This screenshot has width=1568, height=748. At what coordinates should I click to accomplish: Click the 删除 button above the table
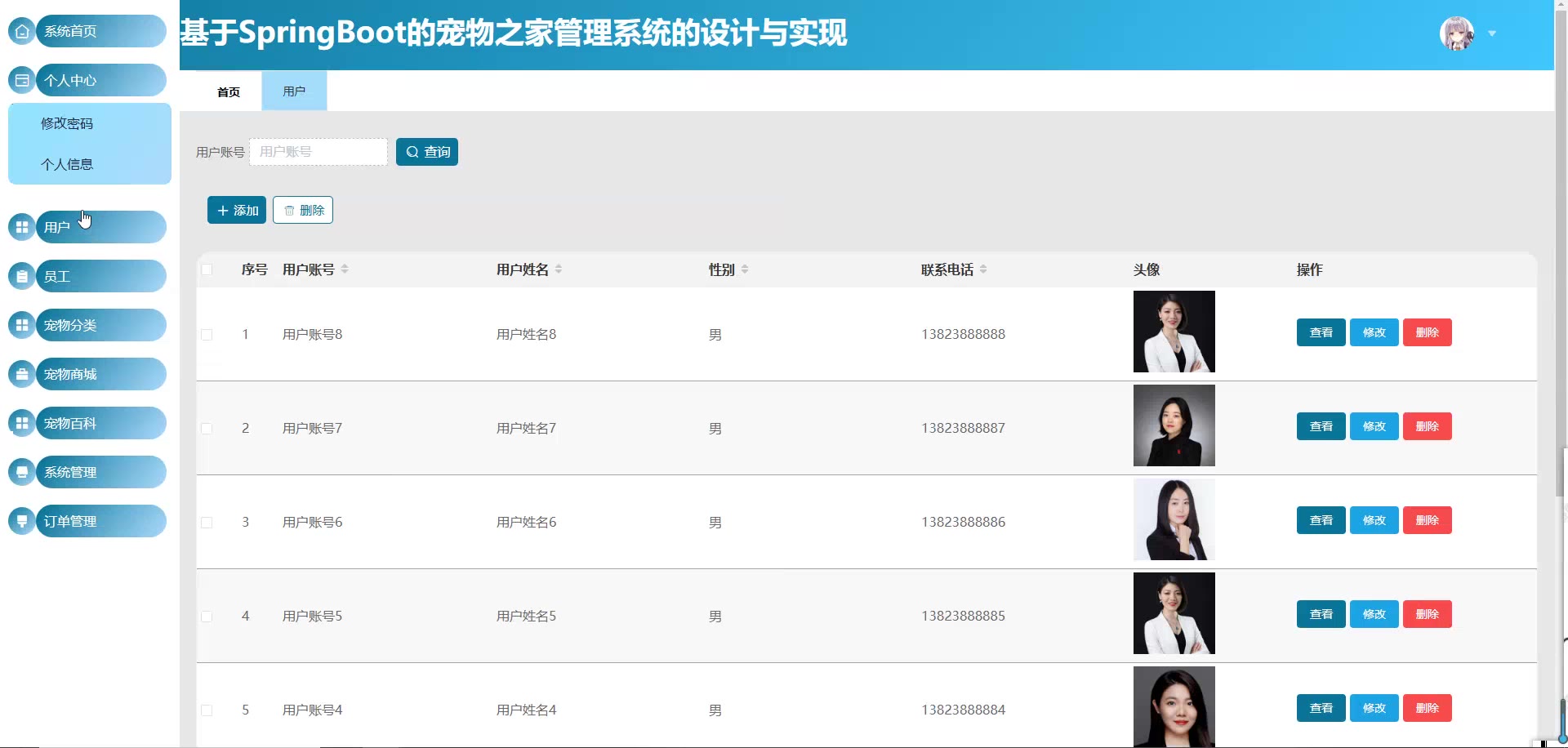click(303, 210)
